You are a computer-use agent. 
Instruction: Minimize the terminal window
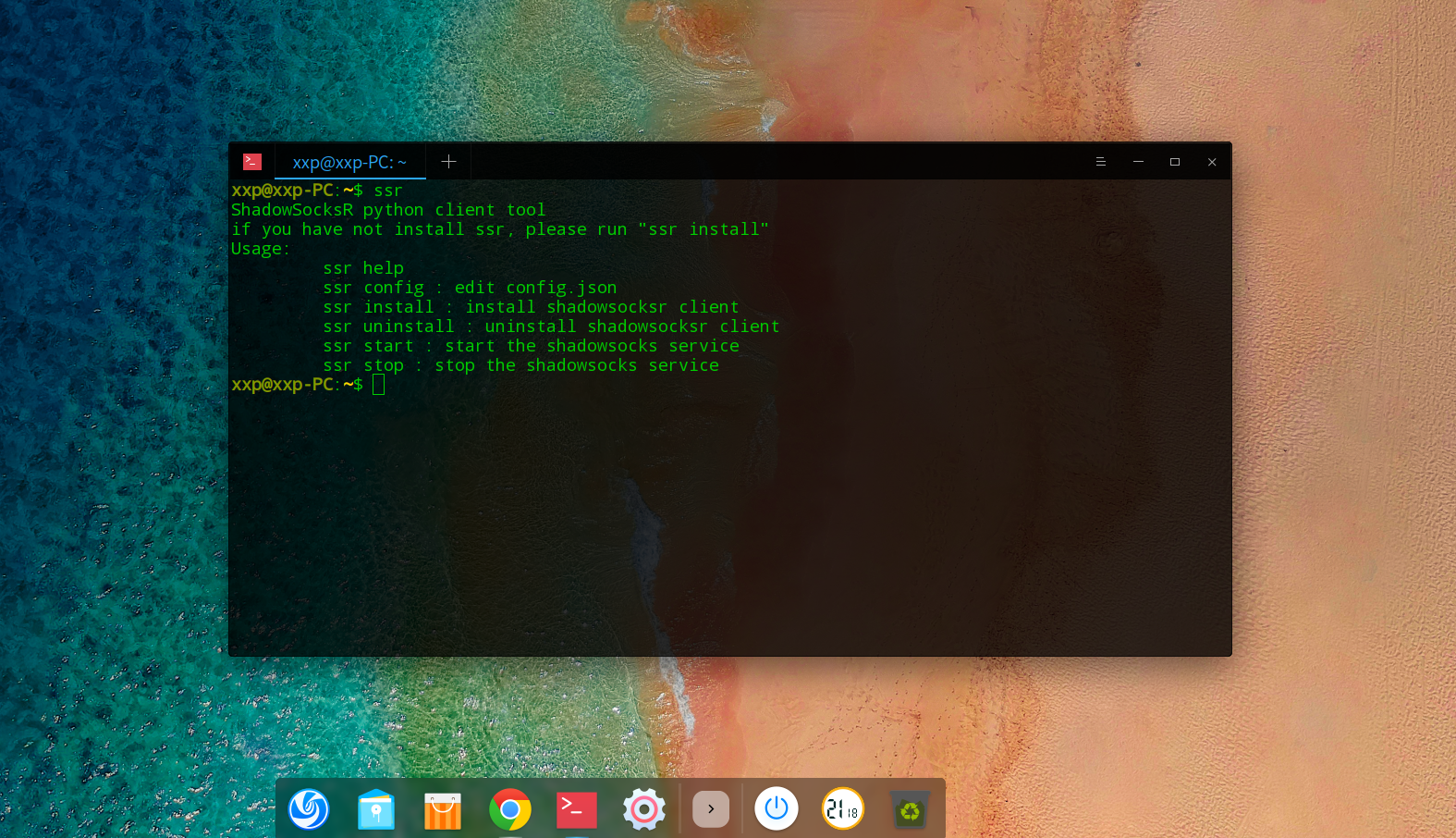pyautogui.click(x=1138, y=162)
